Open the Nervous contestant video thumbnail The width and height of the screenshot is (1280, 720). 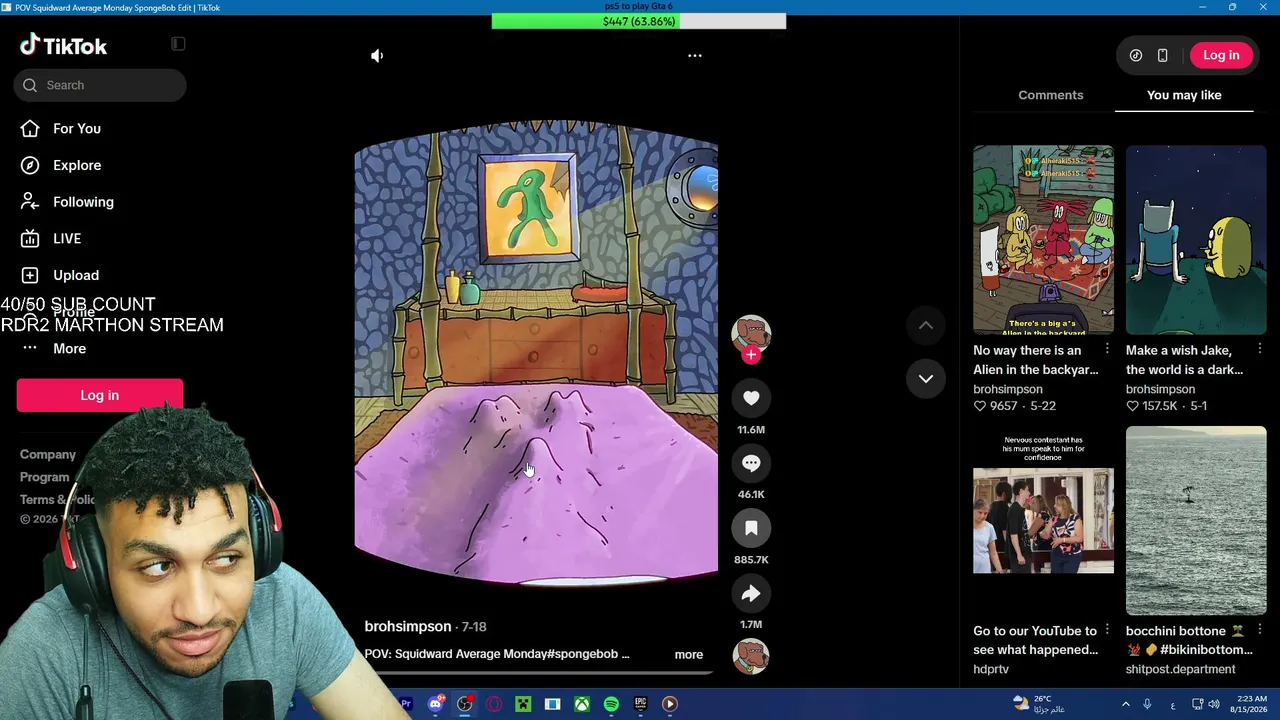1043,520
